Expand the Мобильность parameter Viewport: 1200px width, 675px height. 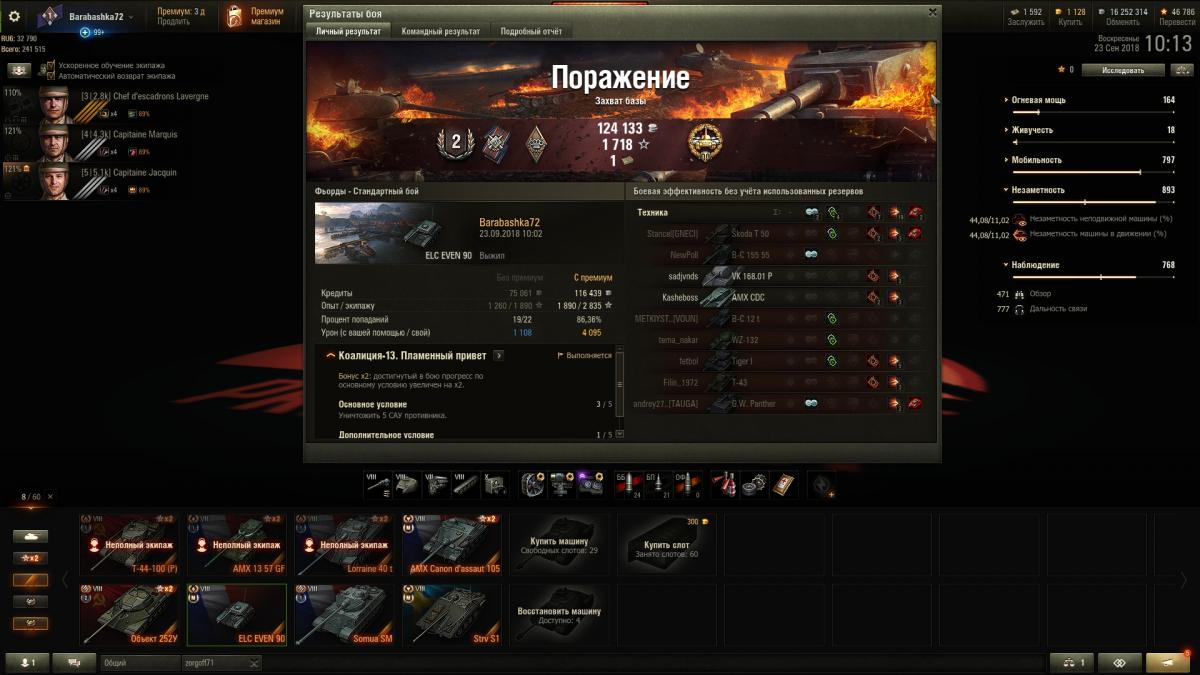point(1032,160)
